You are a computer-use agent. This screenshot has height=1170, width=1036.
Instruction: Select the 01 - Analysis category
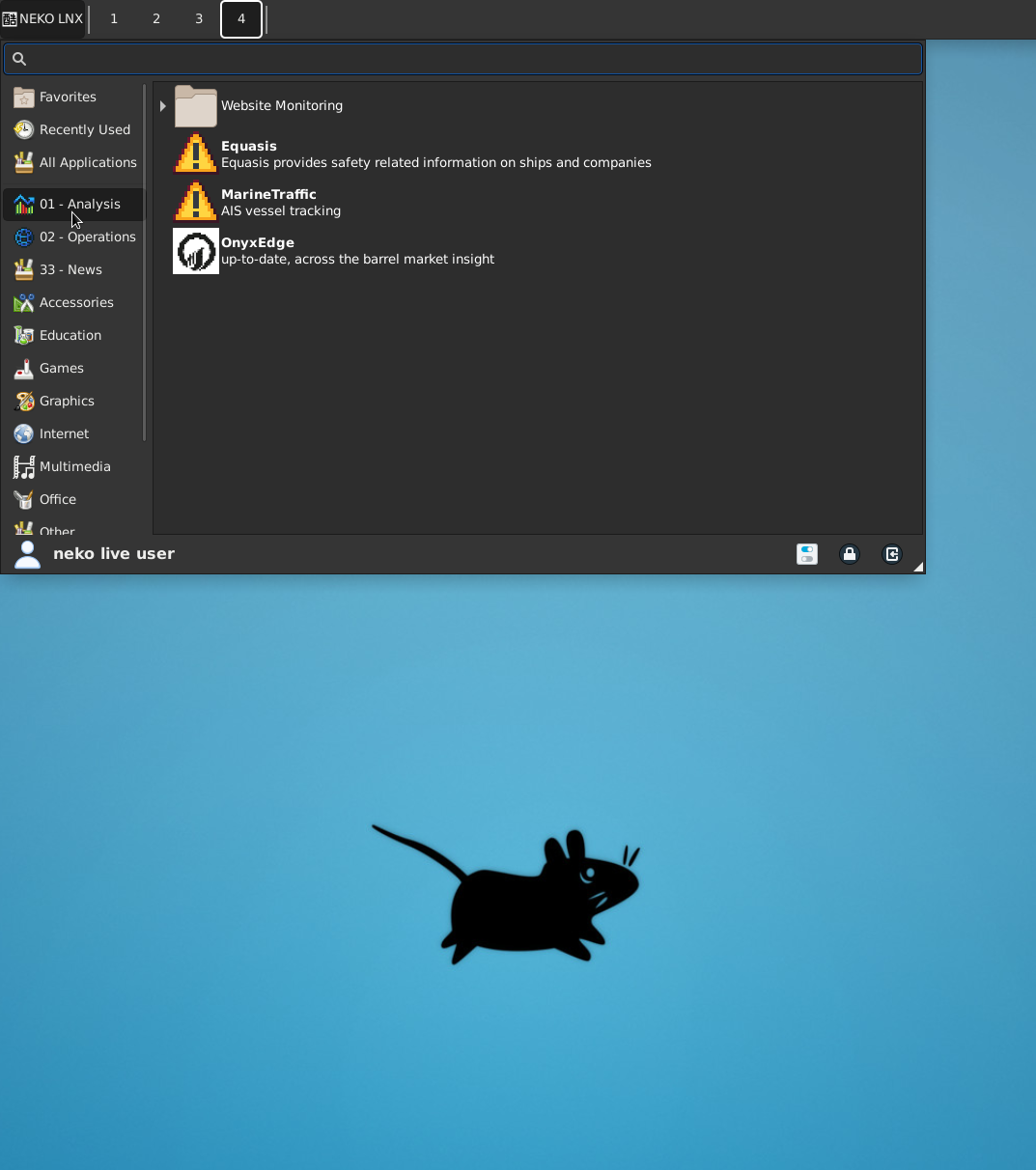click(73, 204)
